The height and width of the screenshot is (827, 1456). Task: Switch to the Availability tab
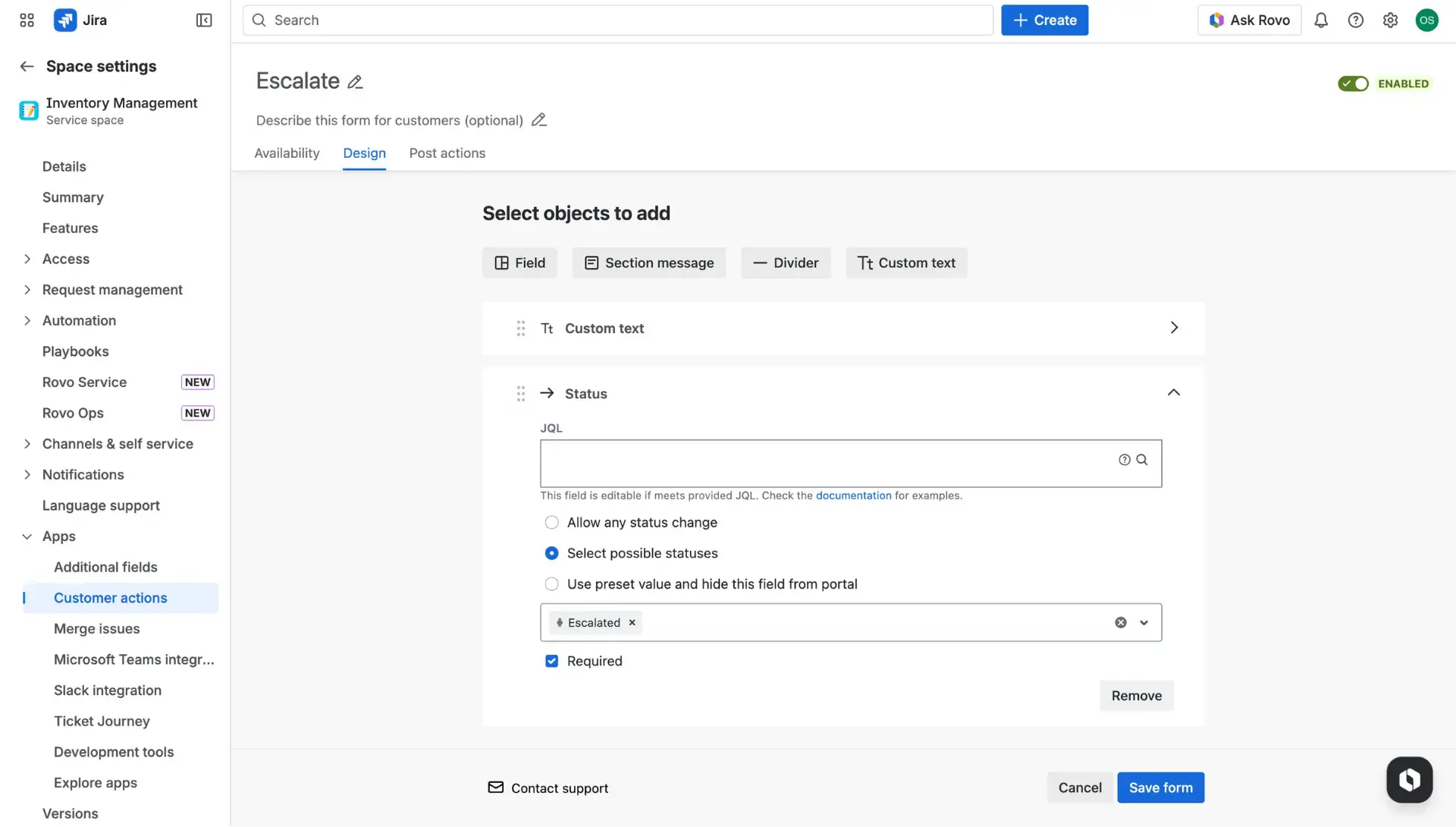pos(287,153)
